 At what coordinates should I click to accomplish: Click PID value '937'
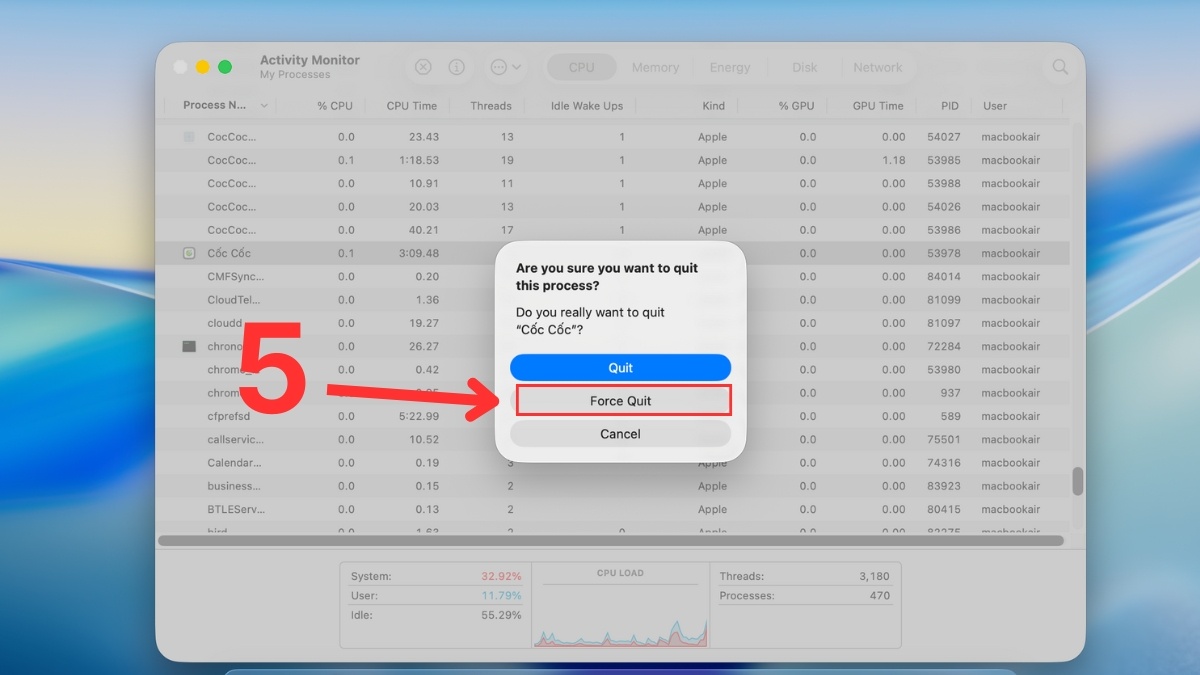tap(950, 393)
